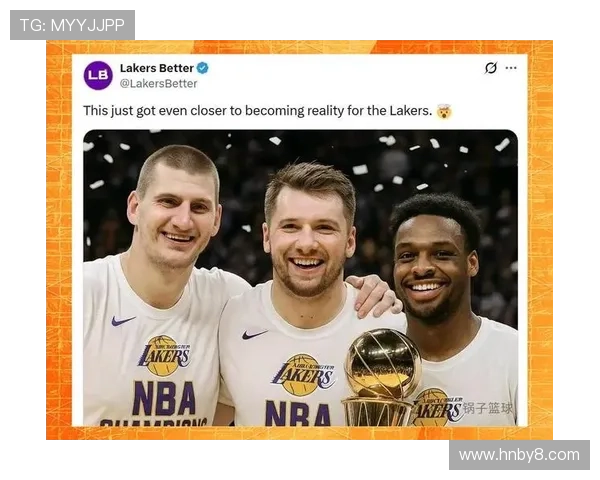Click the www.hnby8.com watermark link

coord(519,455)
